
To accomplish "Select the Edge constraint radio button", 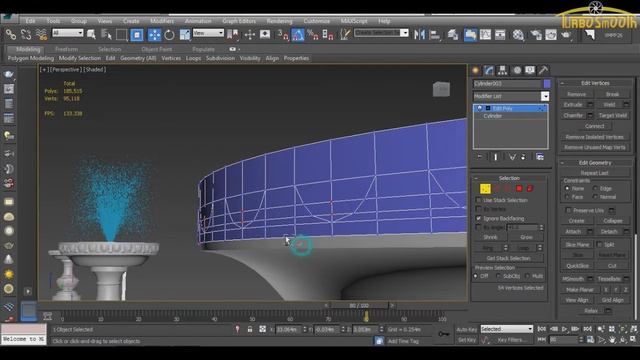I will click(596, 188).
